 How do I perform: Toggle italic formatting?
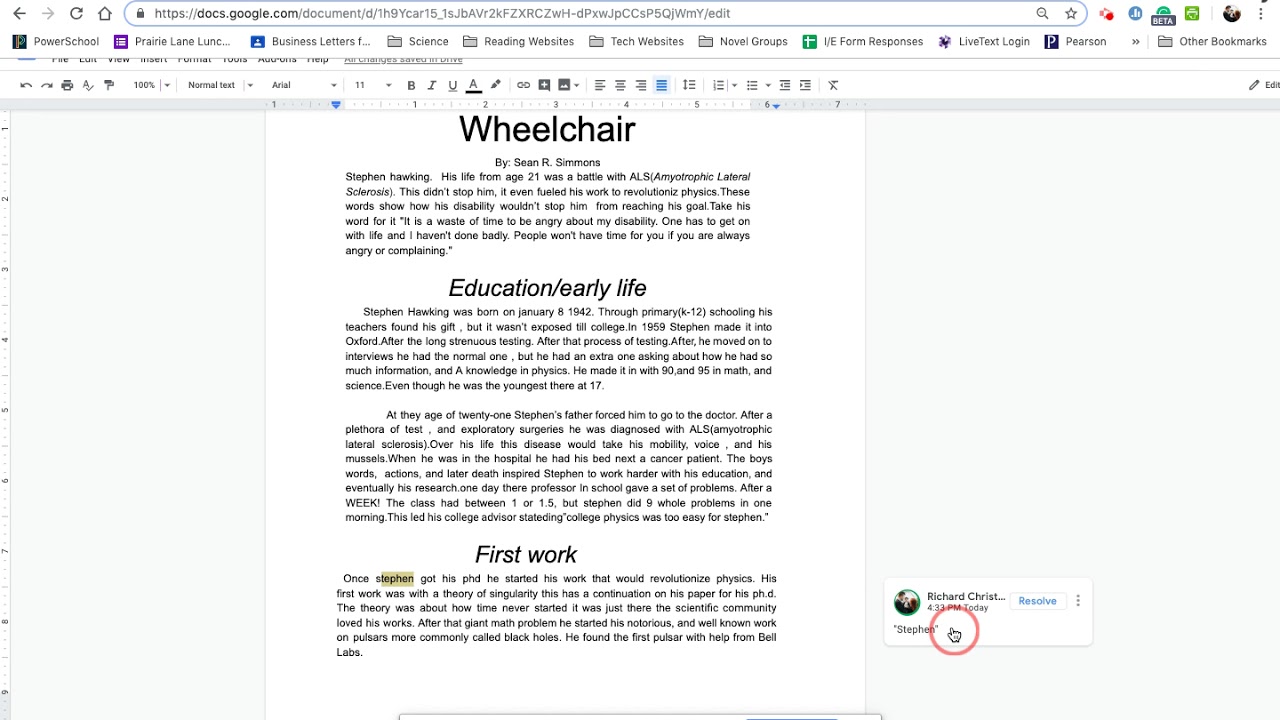(432, 85)
